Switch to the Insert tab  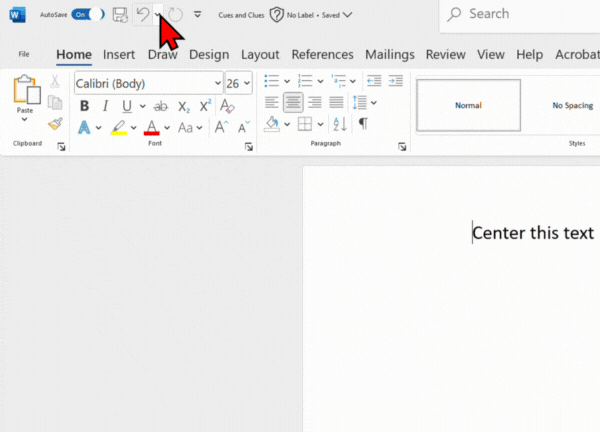coord(119,54)
